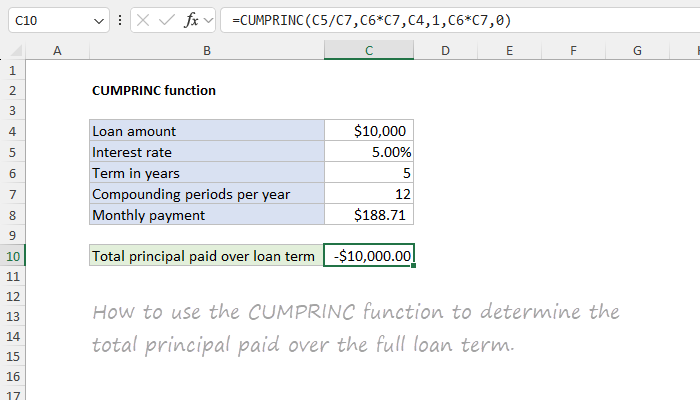Viewport: 700px width, 400px height.
Task: Select column A header
Action: click(x=57, y=50)
